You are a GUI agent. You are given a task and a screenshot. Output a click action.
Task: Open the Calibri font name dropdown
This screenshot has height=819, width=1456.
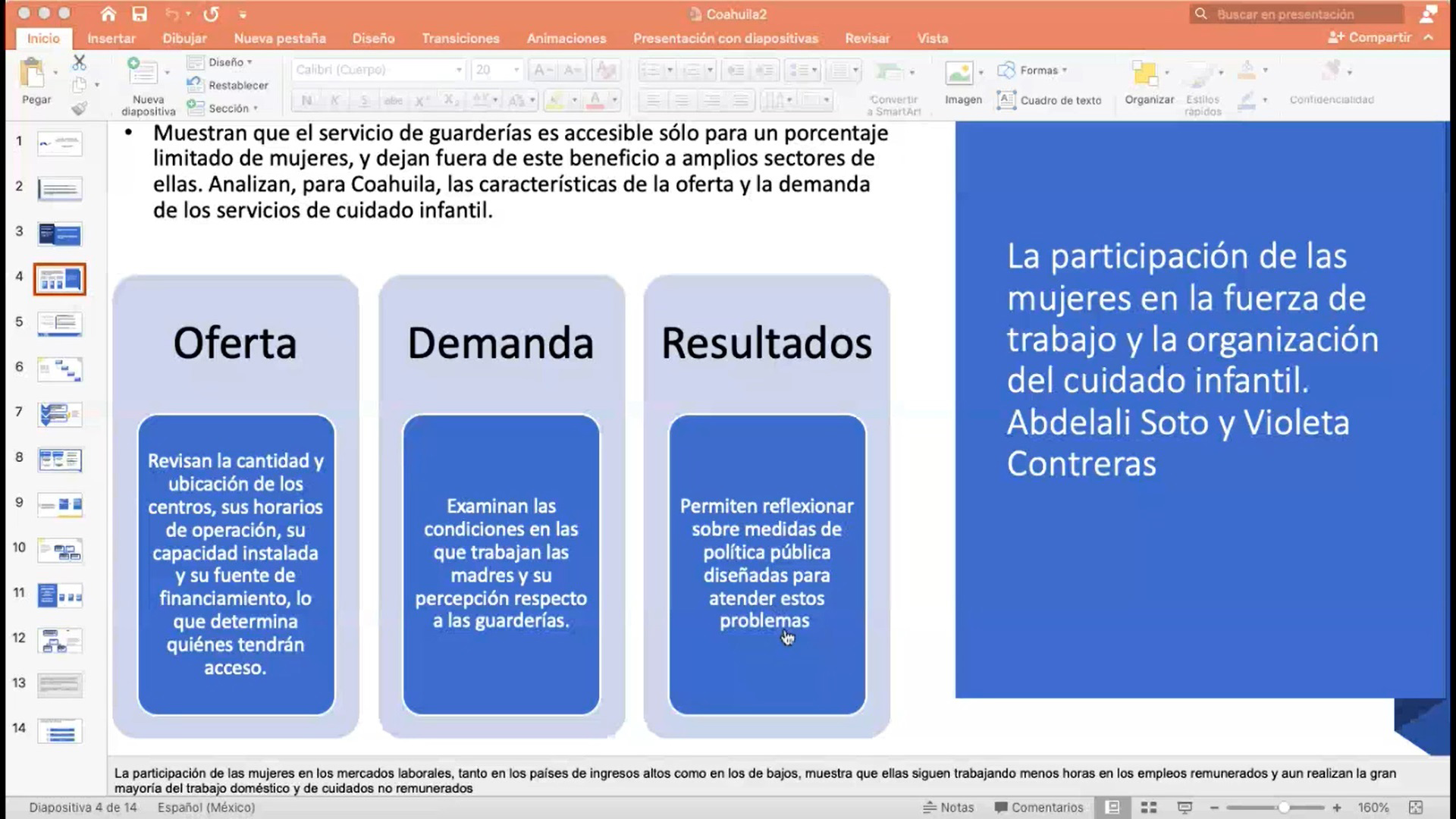click(x=459, y=70)
